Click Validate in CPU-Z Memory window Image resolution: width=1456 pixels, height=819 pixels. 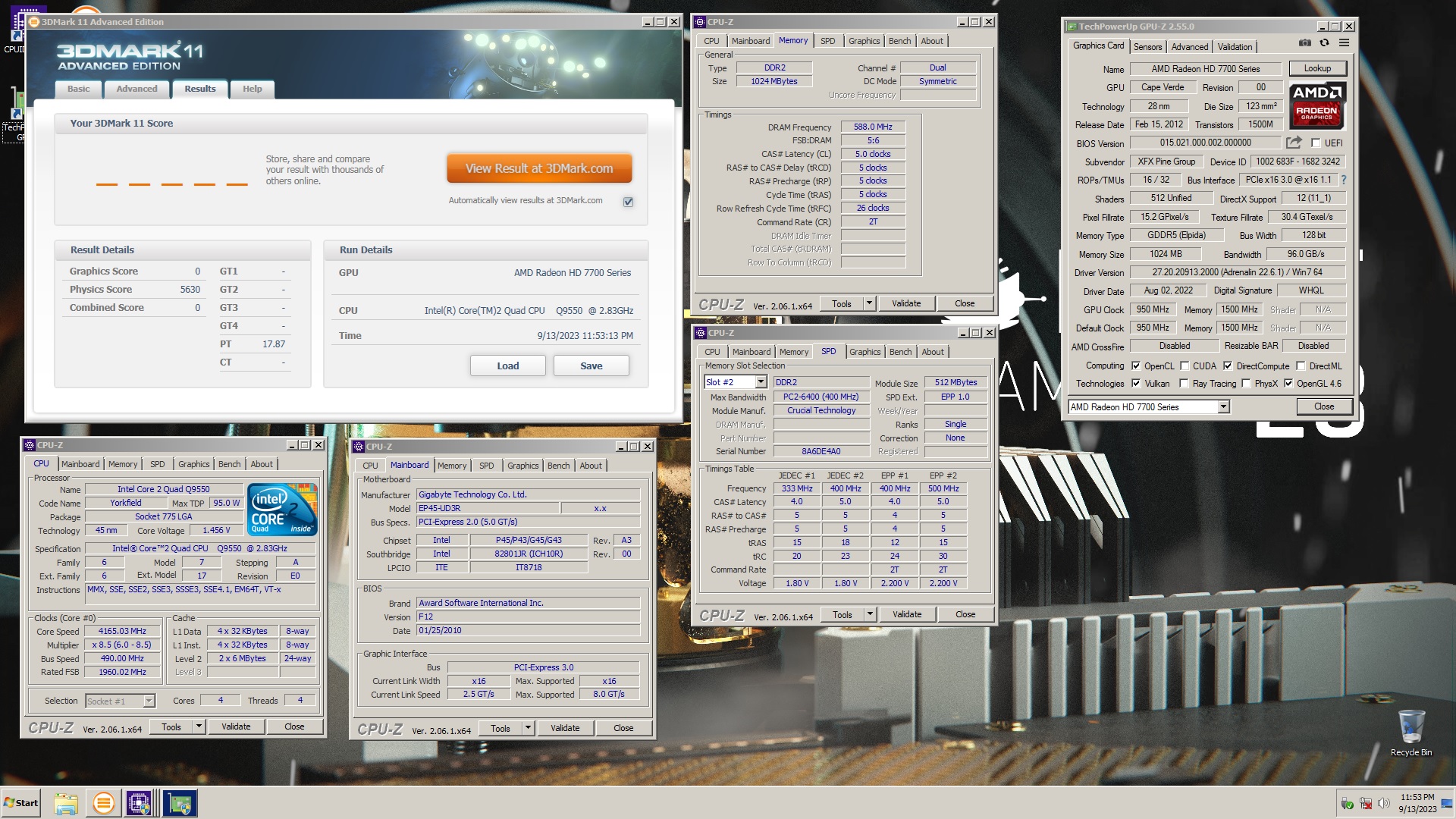(905, 303)
